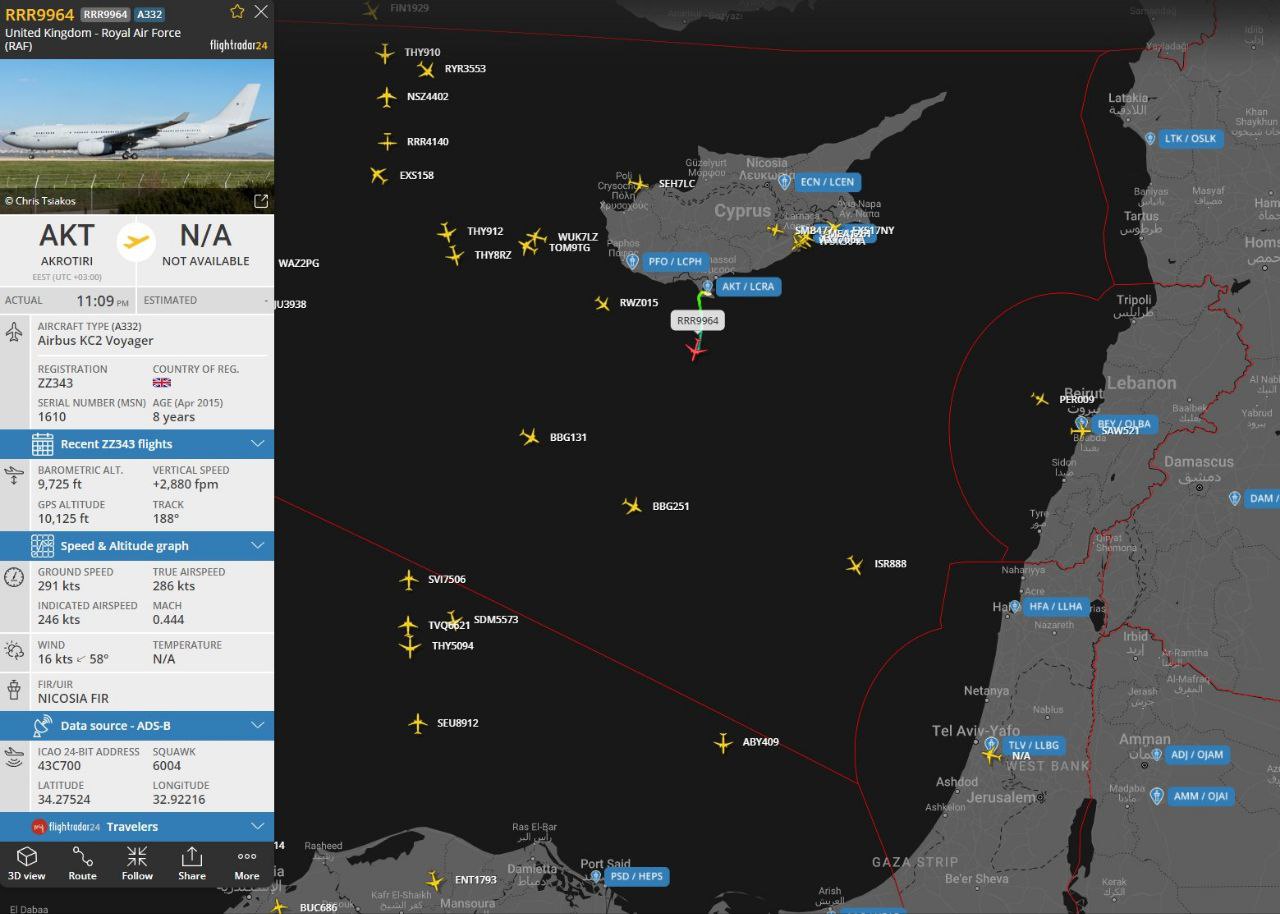
Task: Select the red RRR9964 aircraft on map
Action: [x=696, y=350]
